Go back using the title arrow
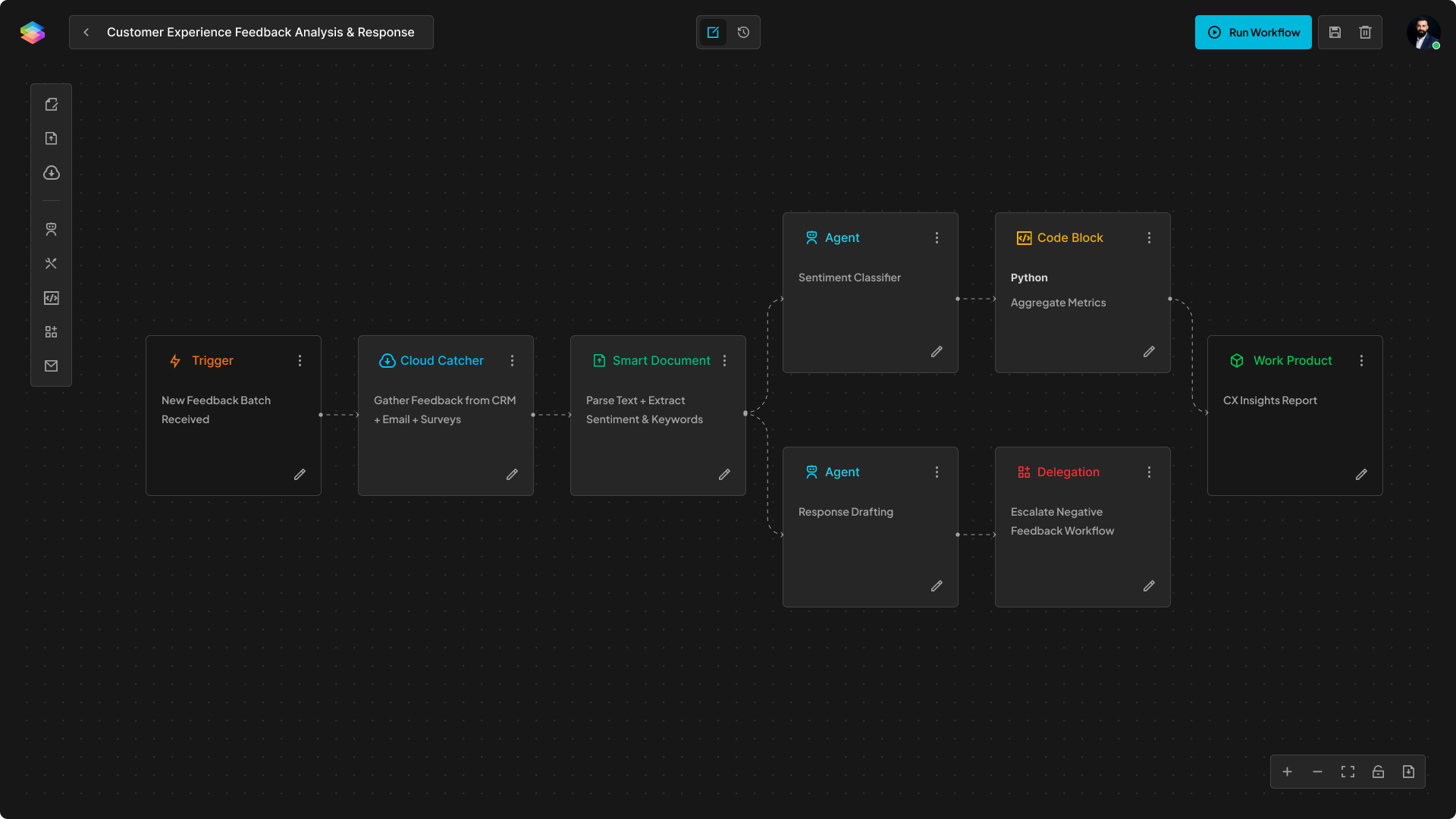This screenshot has width=1456, height=819. point(86,33)
